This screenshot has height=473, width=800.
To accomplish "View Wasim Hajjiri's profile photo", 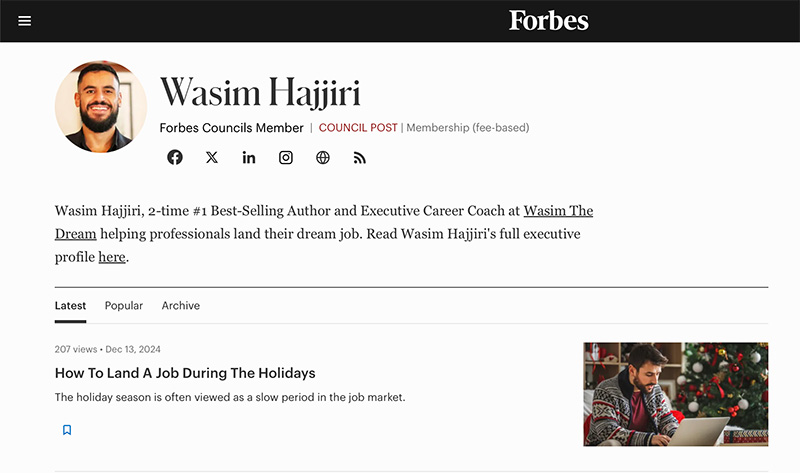I will click(101, 107).
